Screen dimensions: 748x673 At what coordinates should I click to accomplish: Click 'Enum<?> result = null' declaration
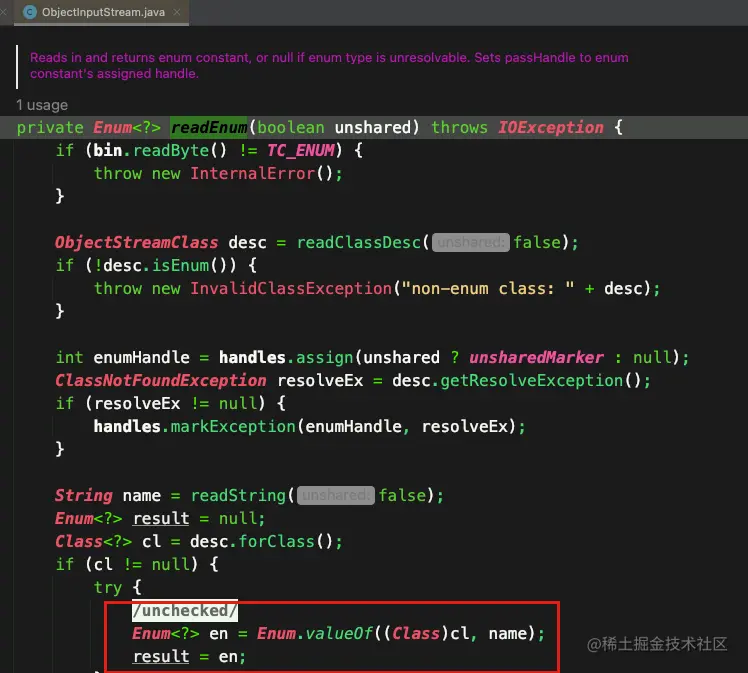[160, 518]
